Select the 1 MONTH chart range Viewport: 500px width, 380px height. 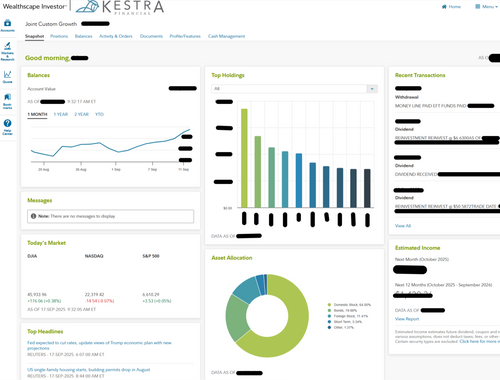(x=37, y=114)
